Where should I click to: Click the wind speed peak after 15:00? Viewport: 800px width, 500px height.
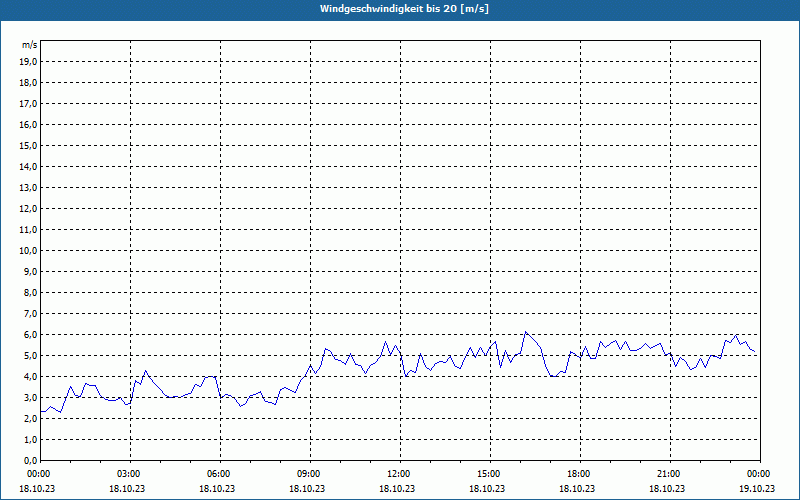click(x=526, y=332)
